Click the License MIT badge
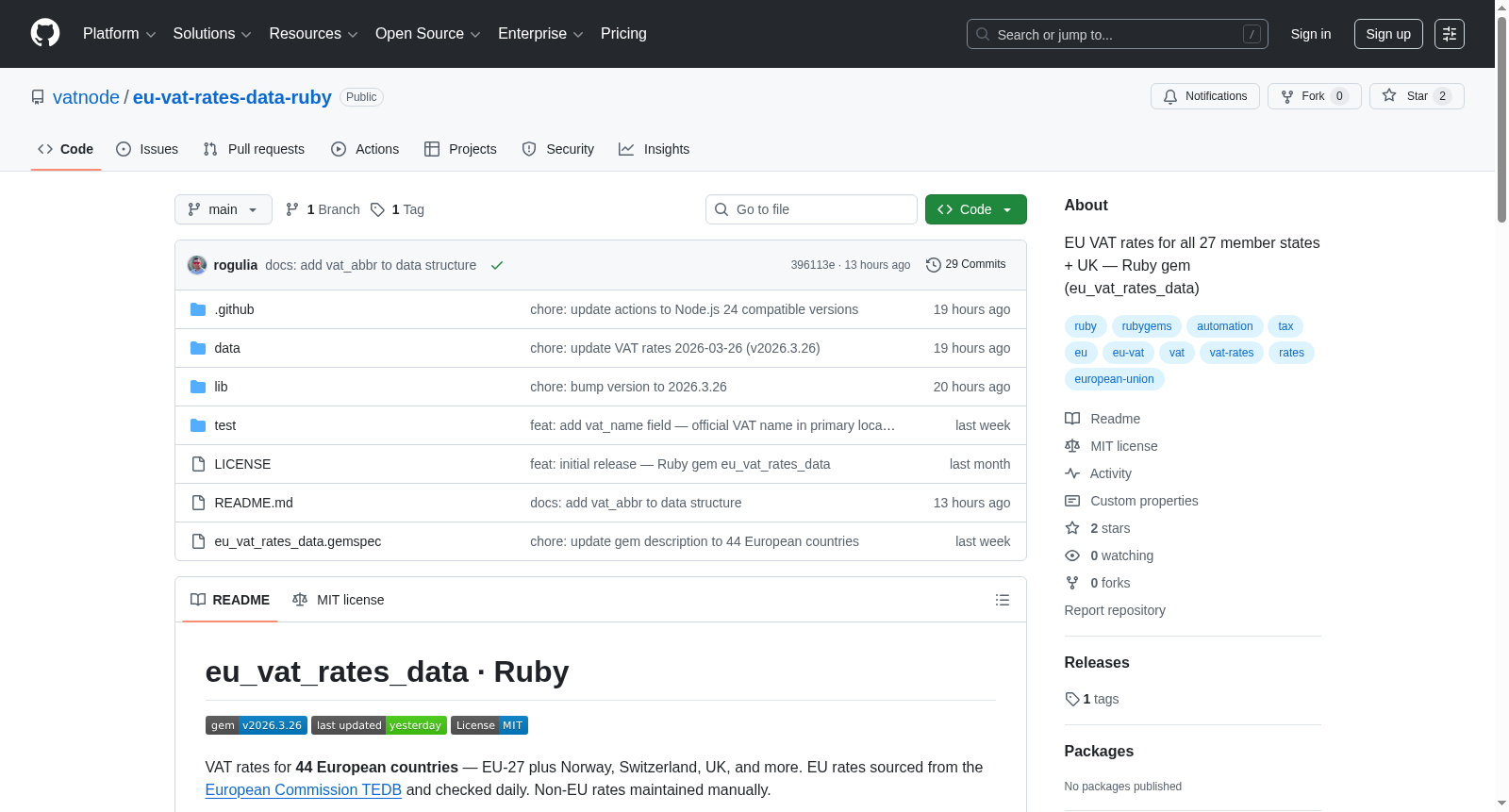The height and width of the screenshot is (812, 1509). (x=489, y=725)
